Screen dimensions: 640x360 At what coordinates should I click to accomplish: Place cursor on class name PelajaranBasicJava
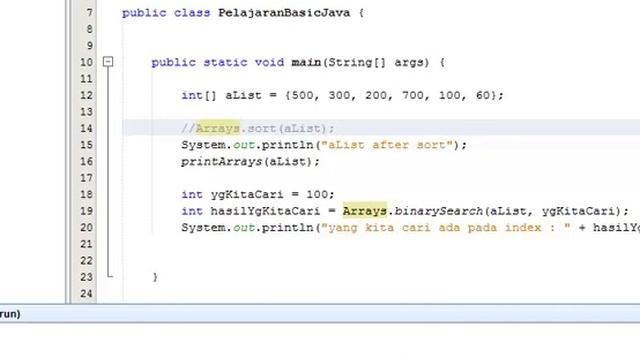click(x=284, y=13)
